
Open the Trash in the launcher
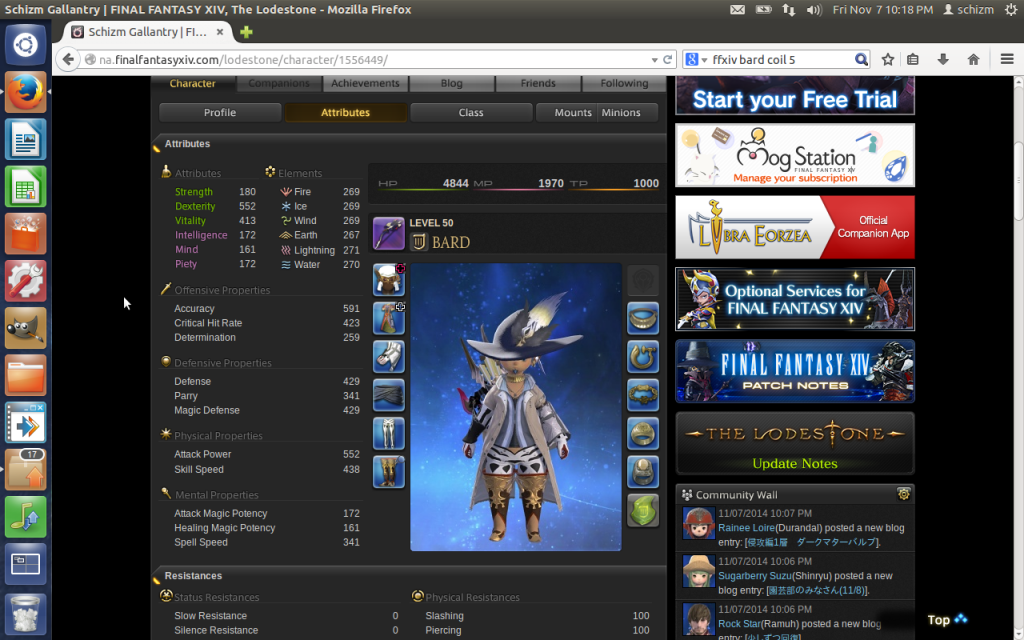coord(25,614)
